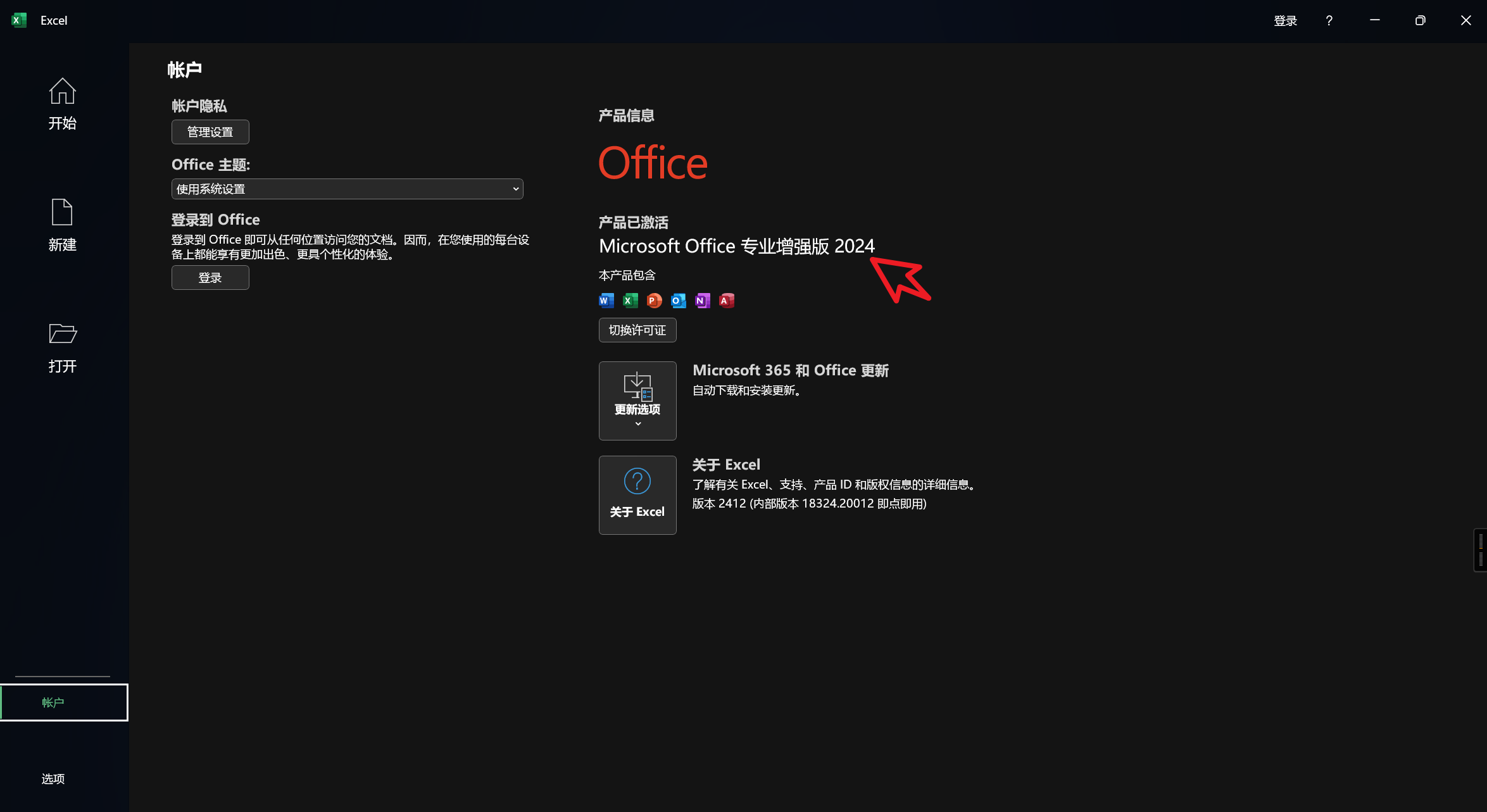The image size is (1487, 812).
Task: Click the 切换许可证 button
Action: coord(637,330)
